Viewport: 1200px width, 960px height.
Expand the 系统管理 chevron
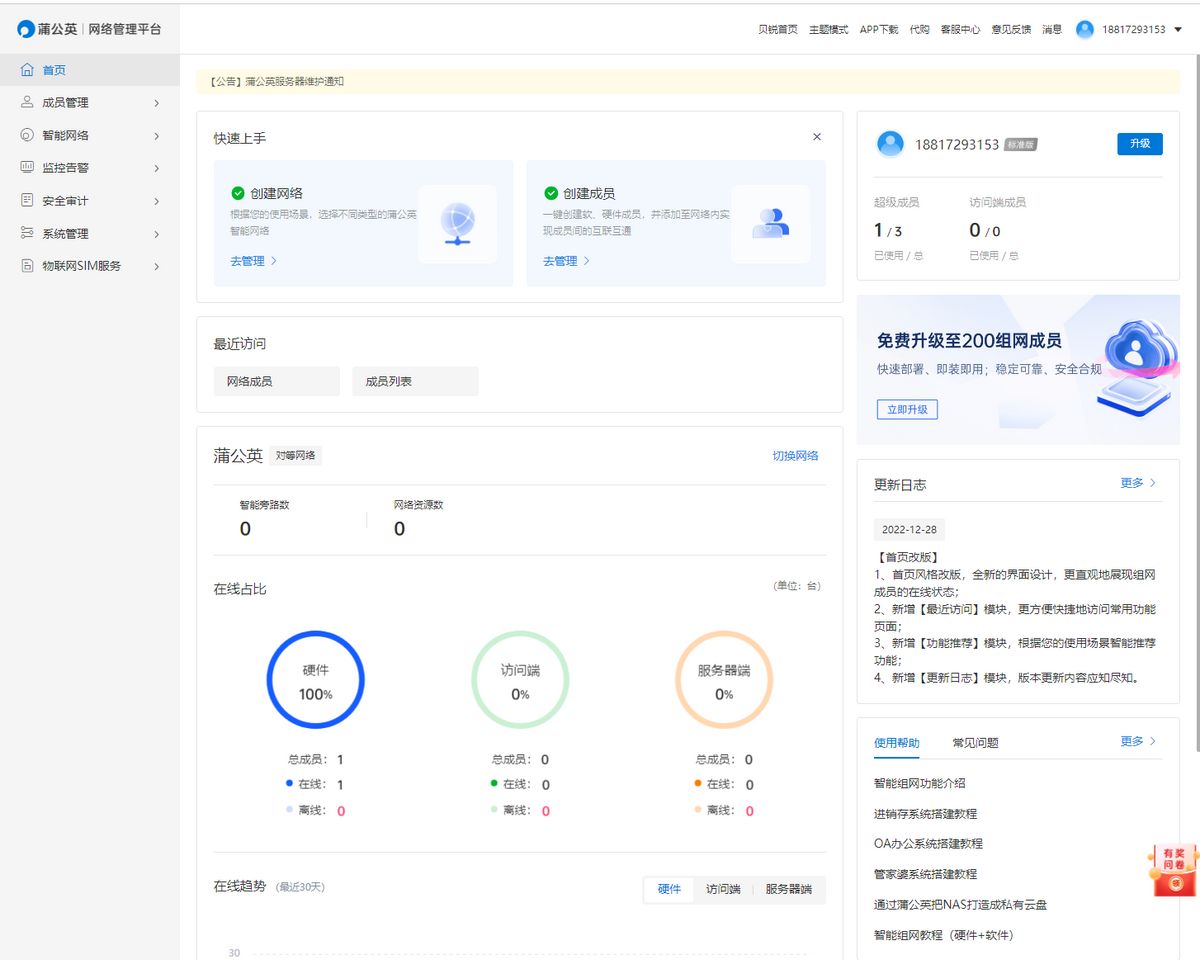point(157,234)
